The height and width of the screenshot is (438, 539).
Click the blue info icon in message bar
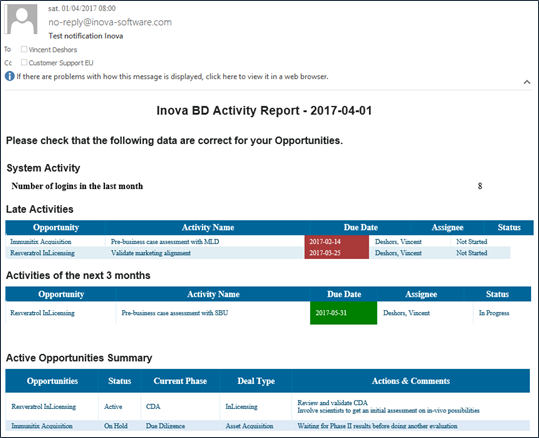click(10, 76)
